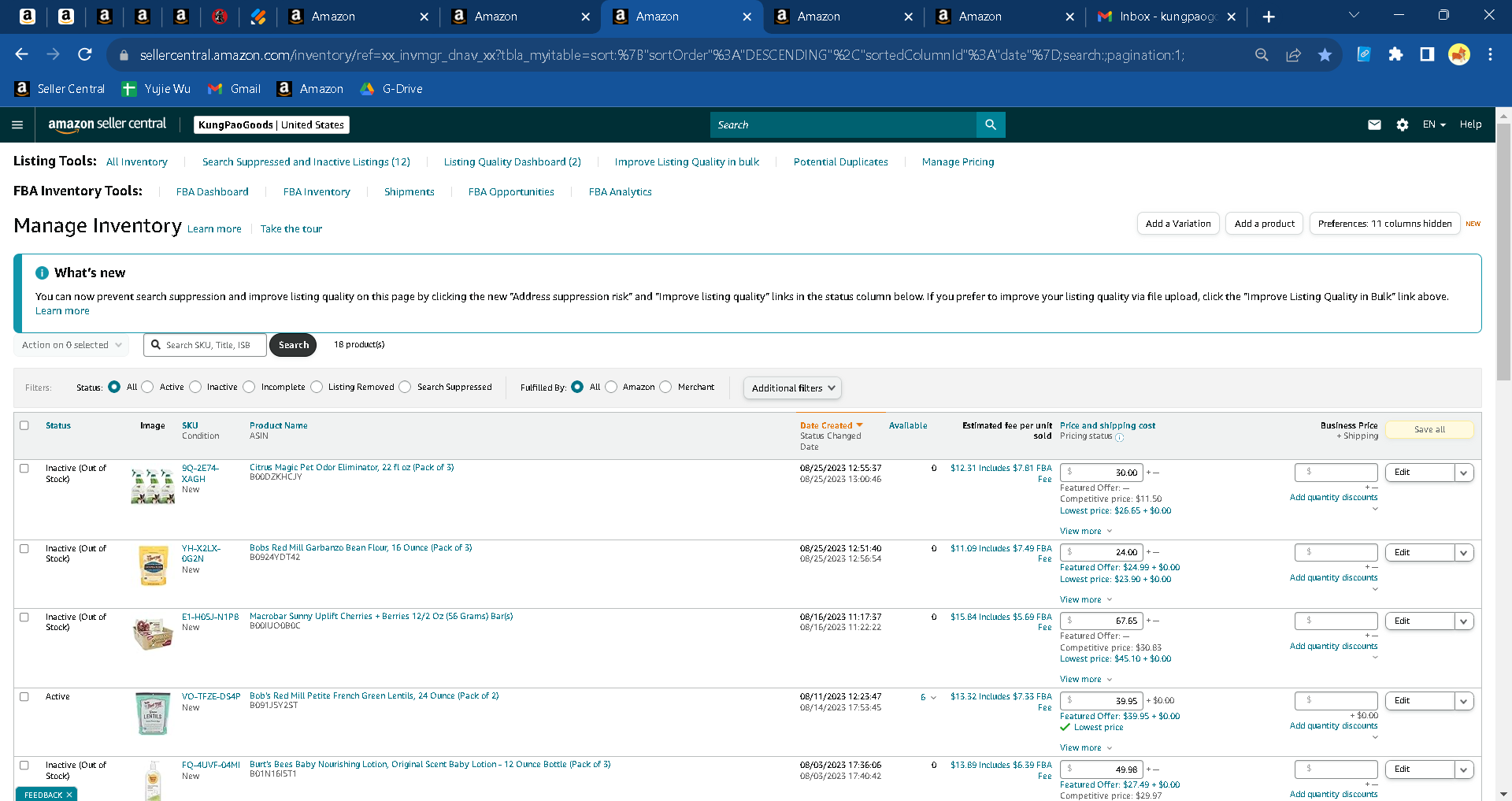
Task: Toggle the browser side panel icon
Action: pyautogui.click(x=1427, y=54)
